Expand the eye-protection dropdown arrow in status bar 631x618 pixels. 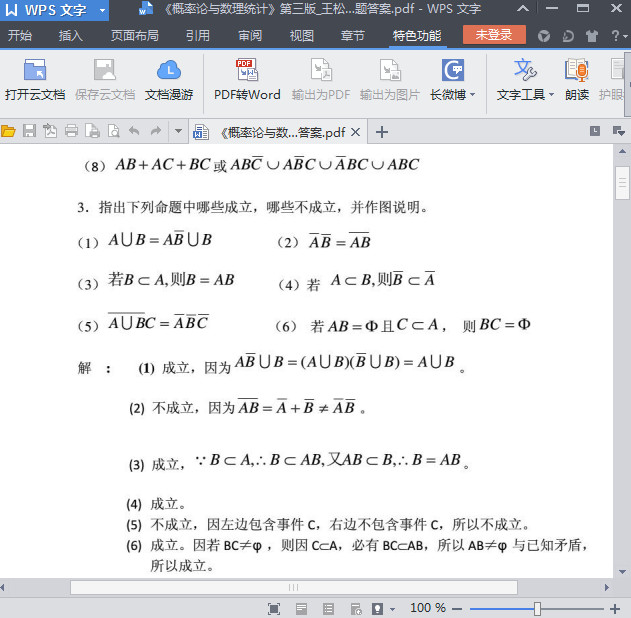pos(392,610)
